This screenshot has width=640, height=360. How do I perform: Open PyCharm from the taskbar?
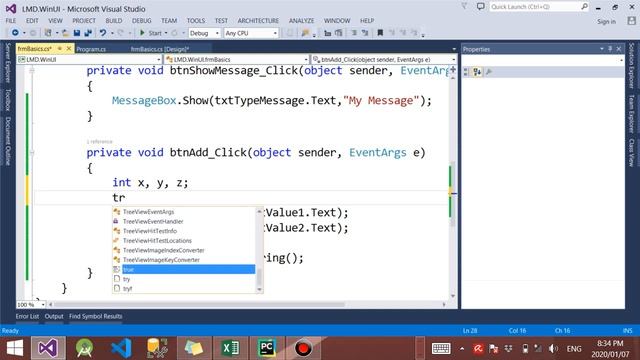click(x=267, y=348)
